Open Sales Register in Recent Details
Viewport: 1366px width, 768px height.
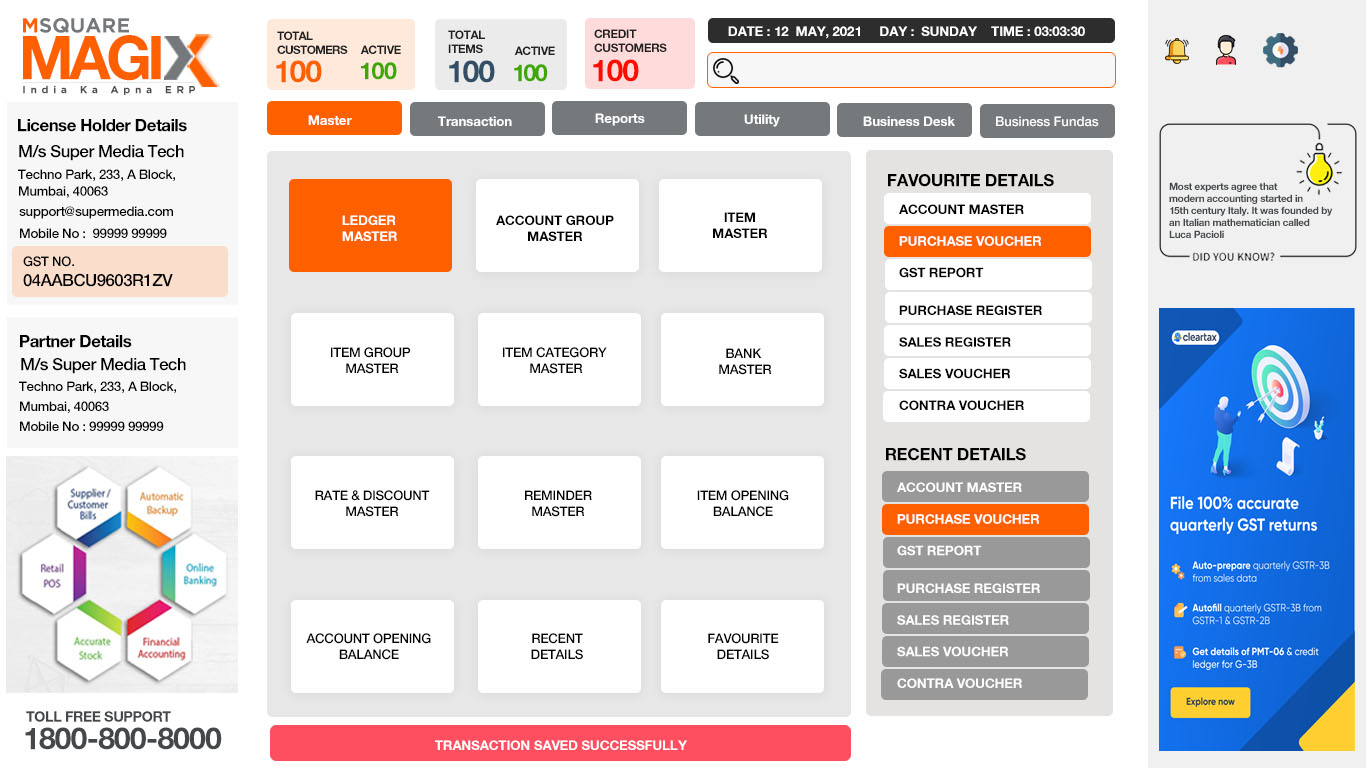985,619
